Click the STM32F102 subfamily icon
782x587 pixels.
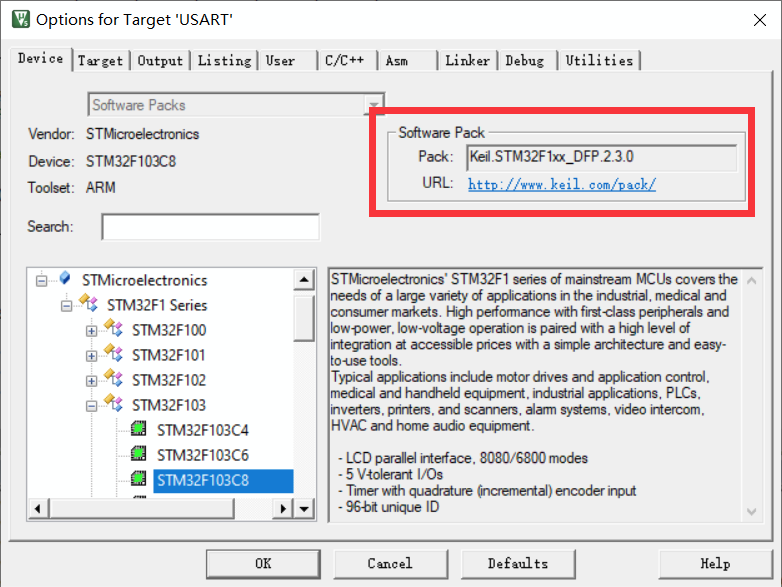tap(113, 378)
